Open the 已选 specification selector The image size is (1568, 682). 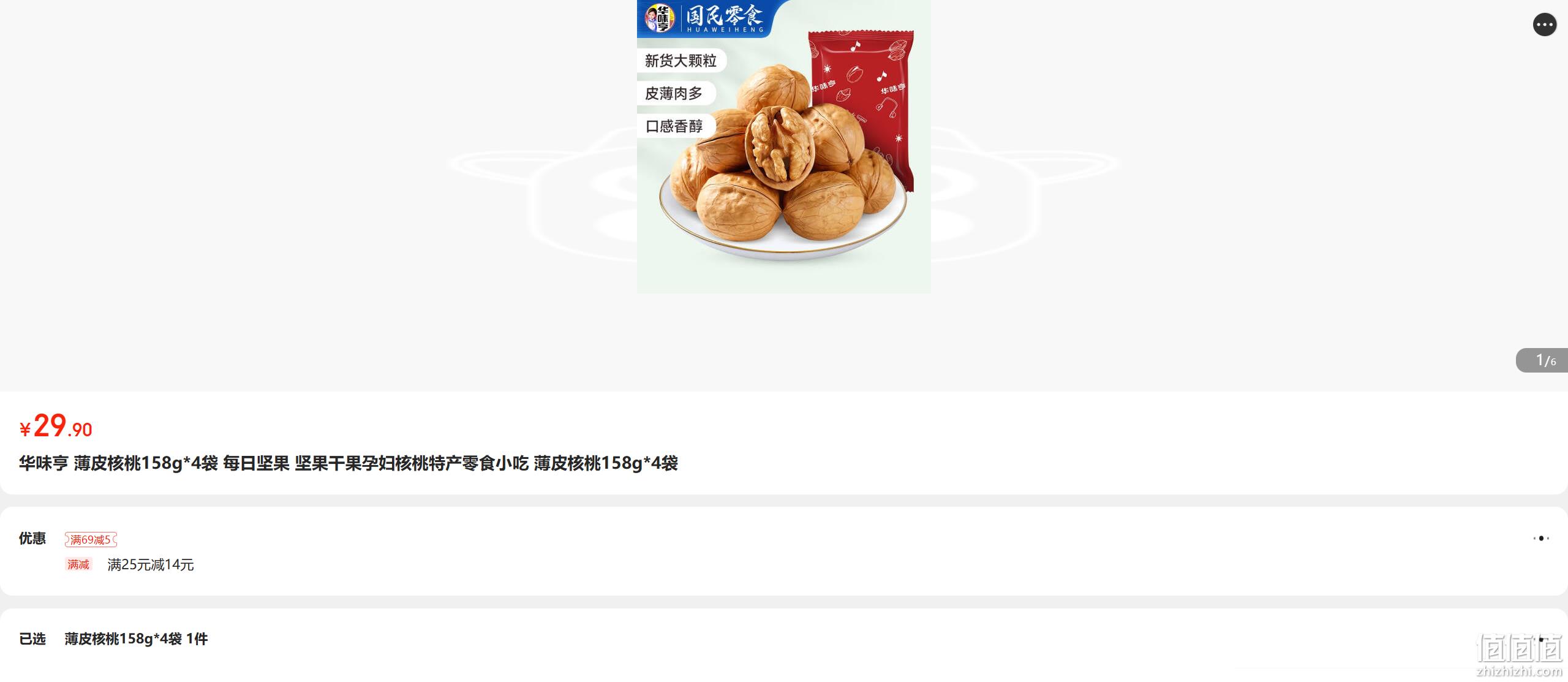point(784,639)
